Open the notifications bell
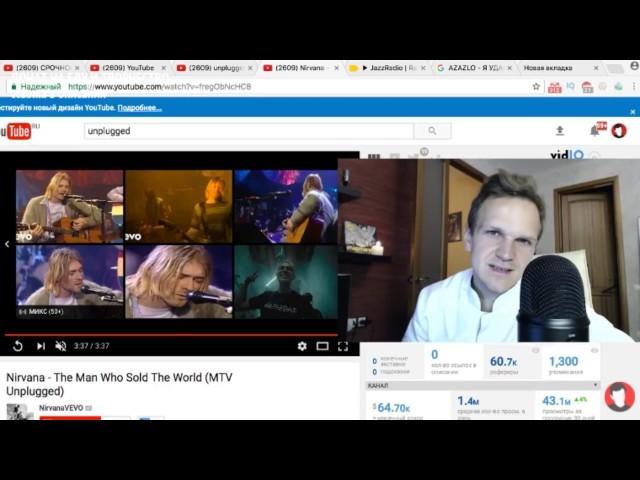Viewport: 640px width, 480px height. 595,131
